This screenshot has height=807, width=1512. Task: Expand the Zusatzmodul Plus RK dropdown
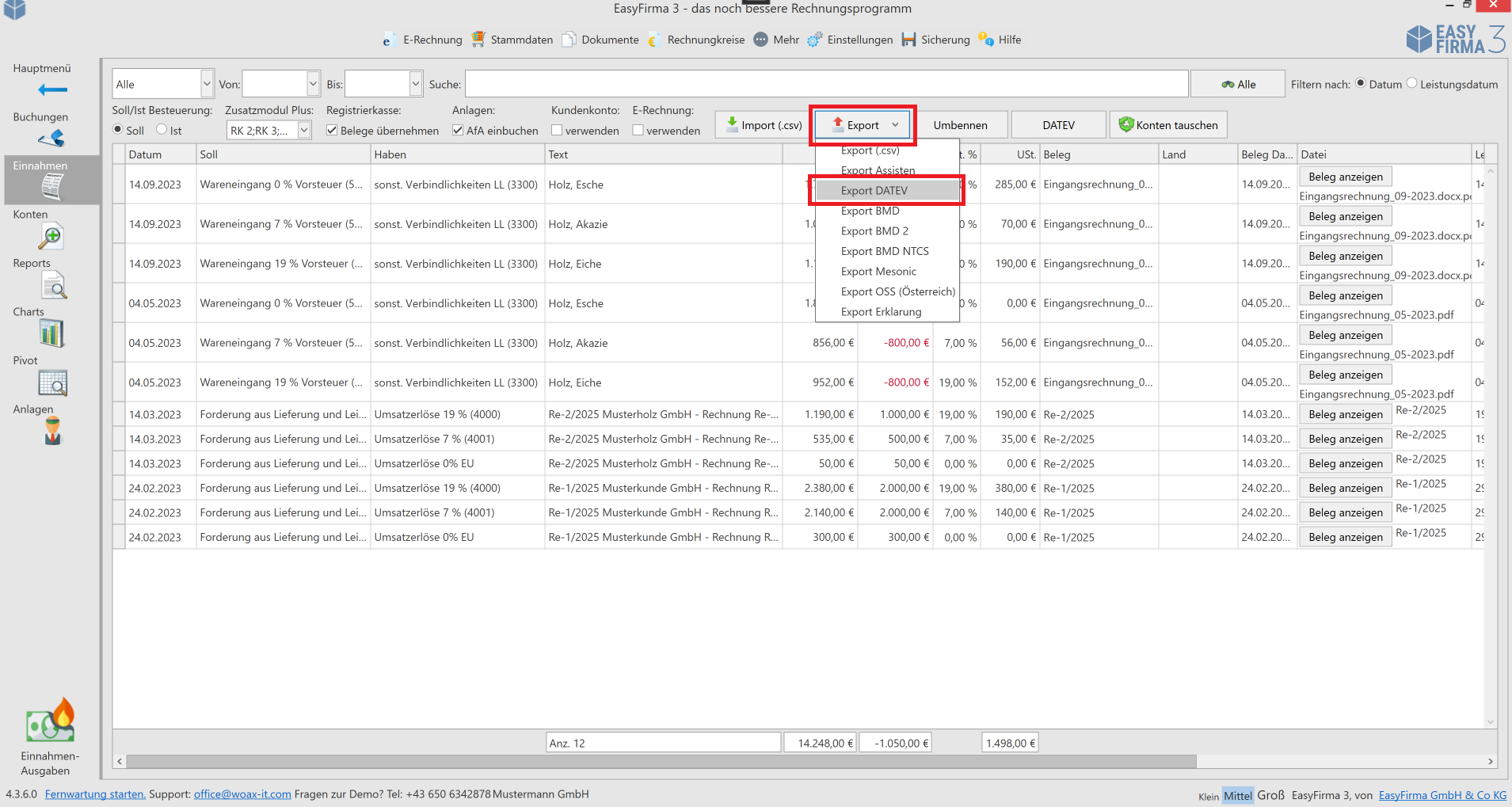click(304, 131)
